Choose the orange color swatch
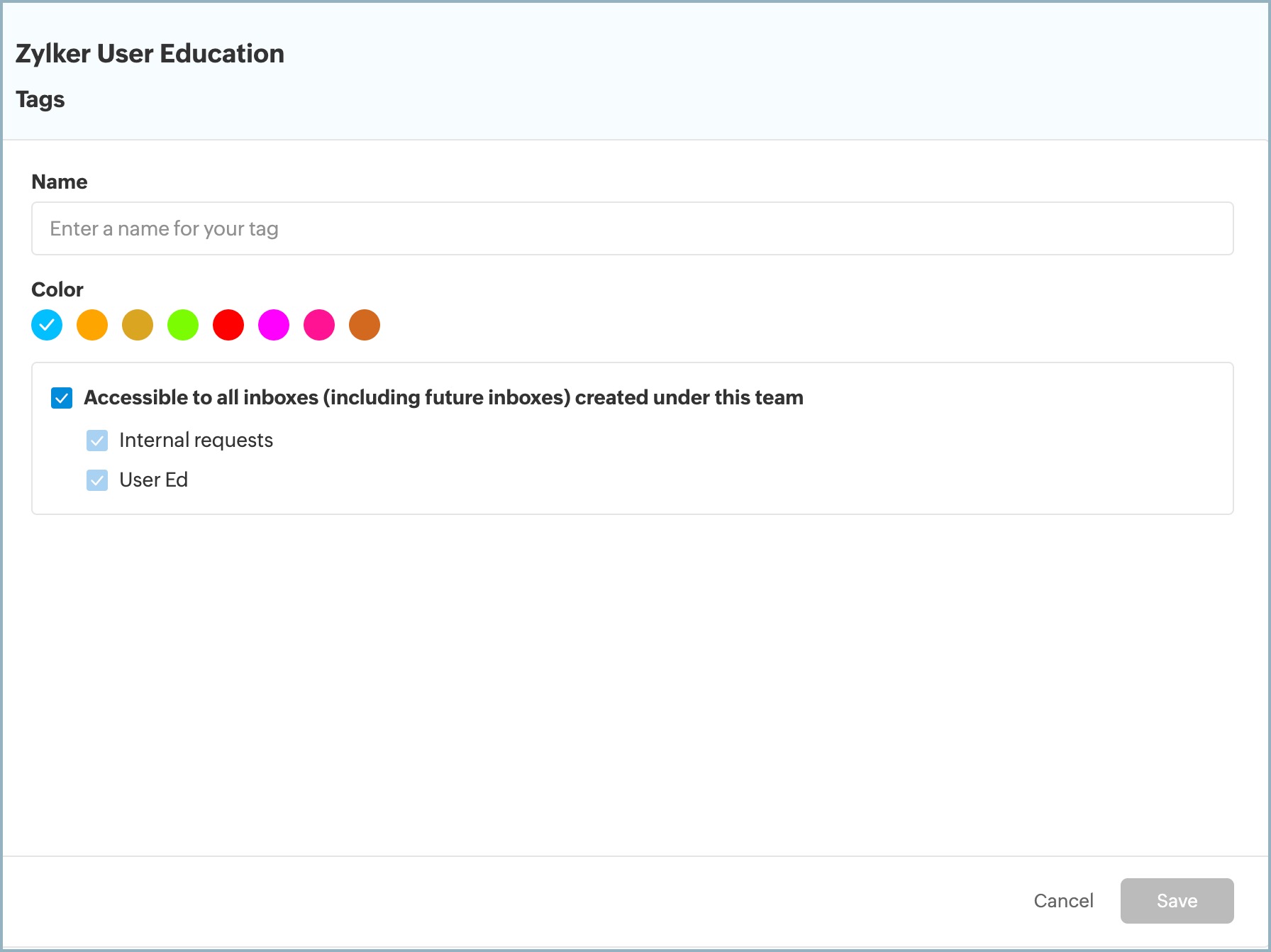 pos(92,325)
